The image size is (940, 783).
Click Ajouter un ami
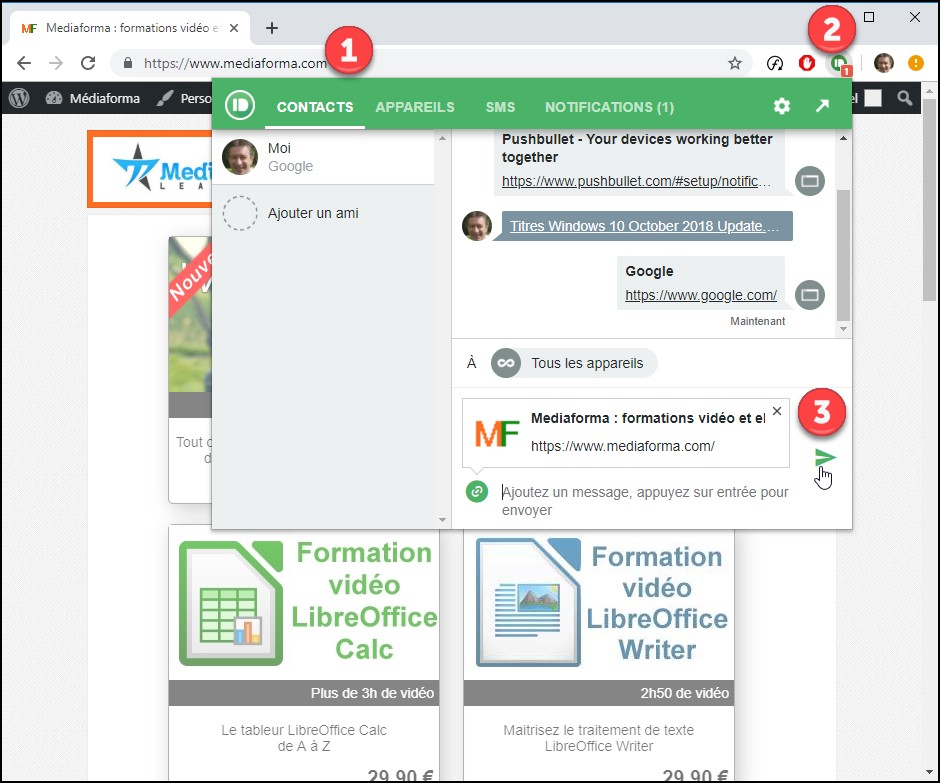coord(313,213)
